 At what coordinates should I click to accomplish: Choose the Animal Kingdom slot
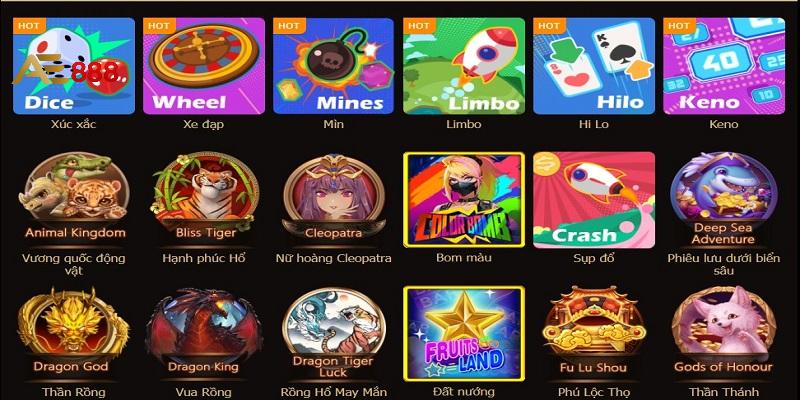click(x=74, y=197)
